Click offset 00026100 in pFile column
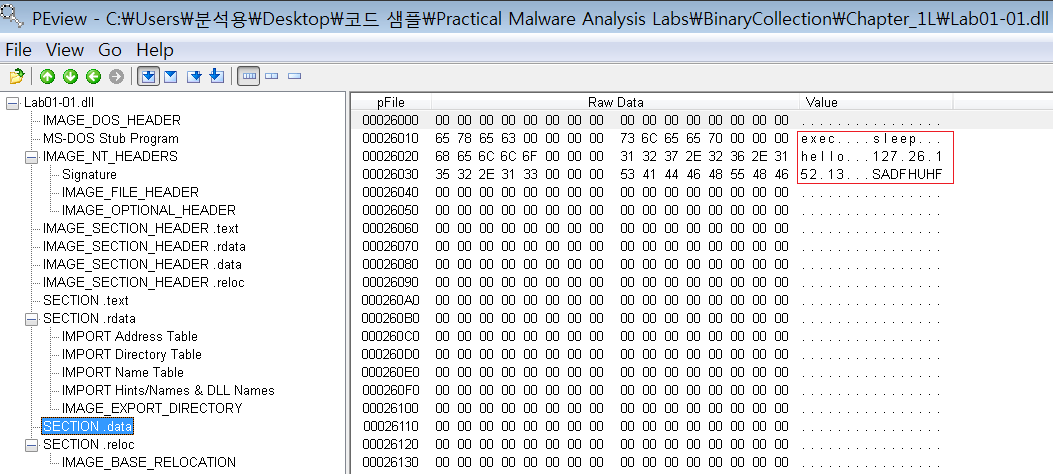The width and height of the screenshot is (1053, 474). [390, 408]
